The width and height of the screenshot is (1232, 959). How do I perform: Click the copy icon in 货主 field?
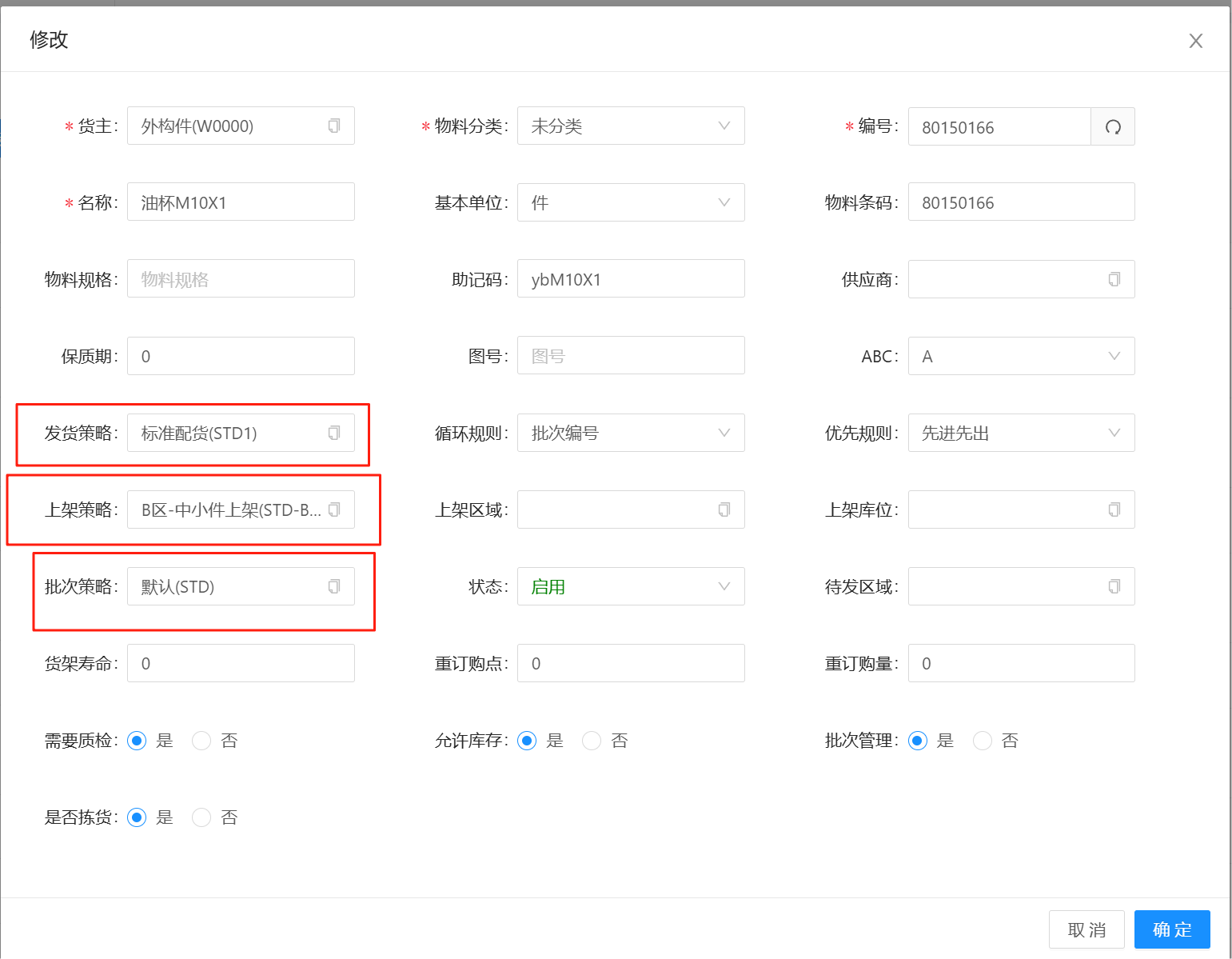coord(334,126)
